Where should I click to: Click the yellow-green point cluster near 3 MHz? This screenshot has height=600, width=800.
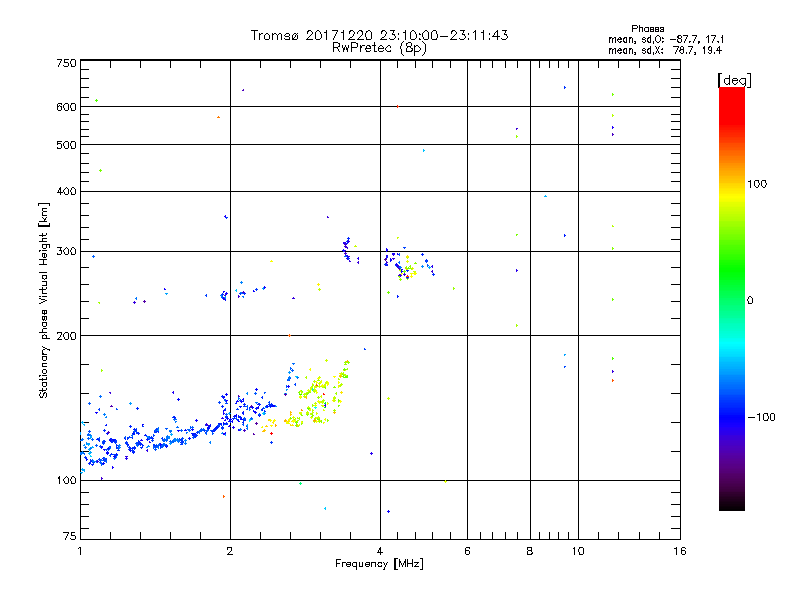316,395
